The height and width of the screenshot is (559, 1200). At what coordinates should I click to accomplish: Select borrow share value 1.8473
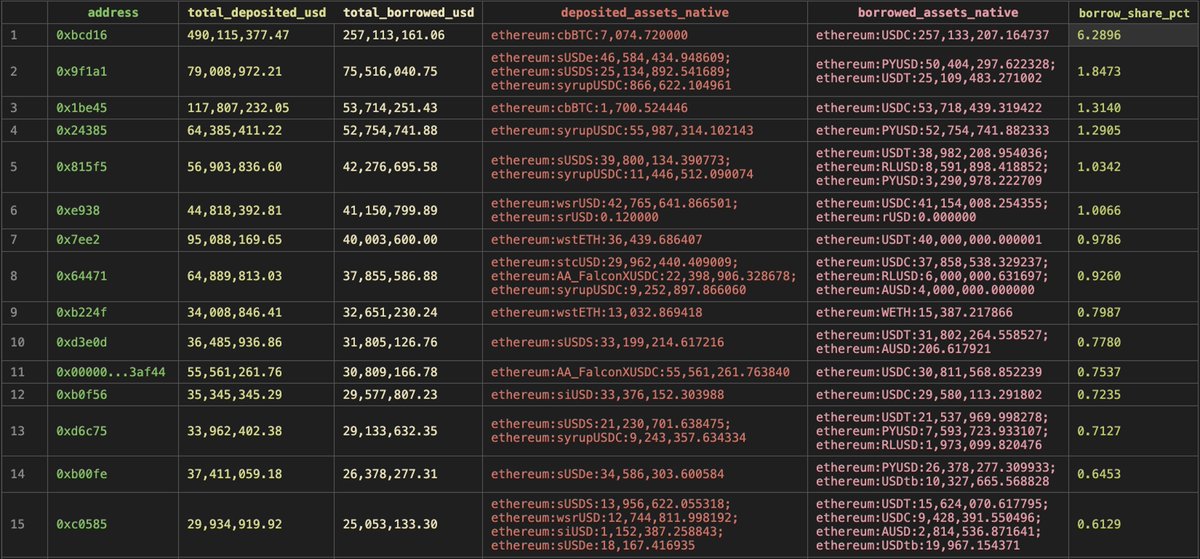1098,72
